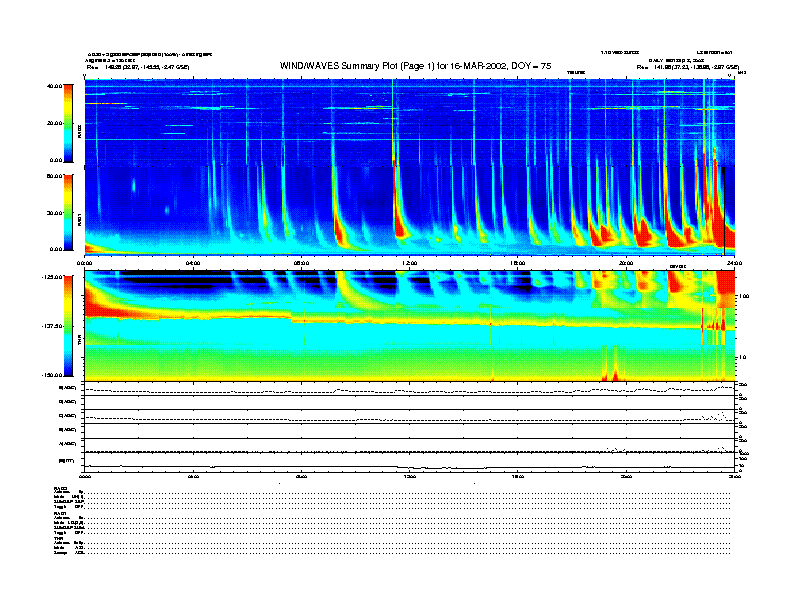Click the 12:00 tick label under RAD1 spectrogram

pos(410,263)
